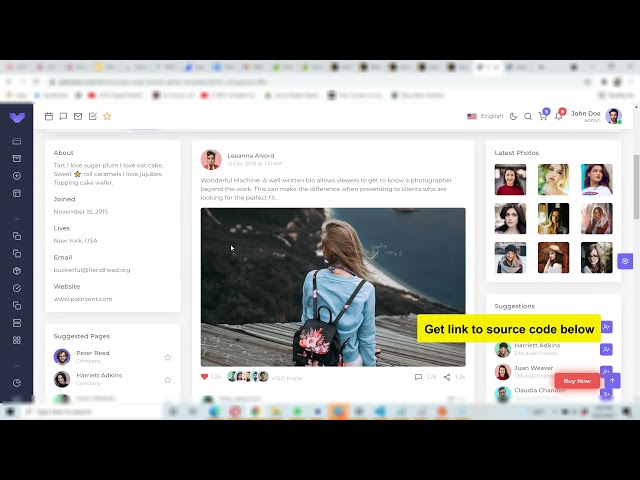The image size is (640, 480).
Task: Click the sidebar cube package icon
Action: pos(17,271)
